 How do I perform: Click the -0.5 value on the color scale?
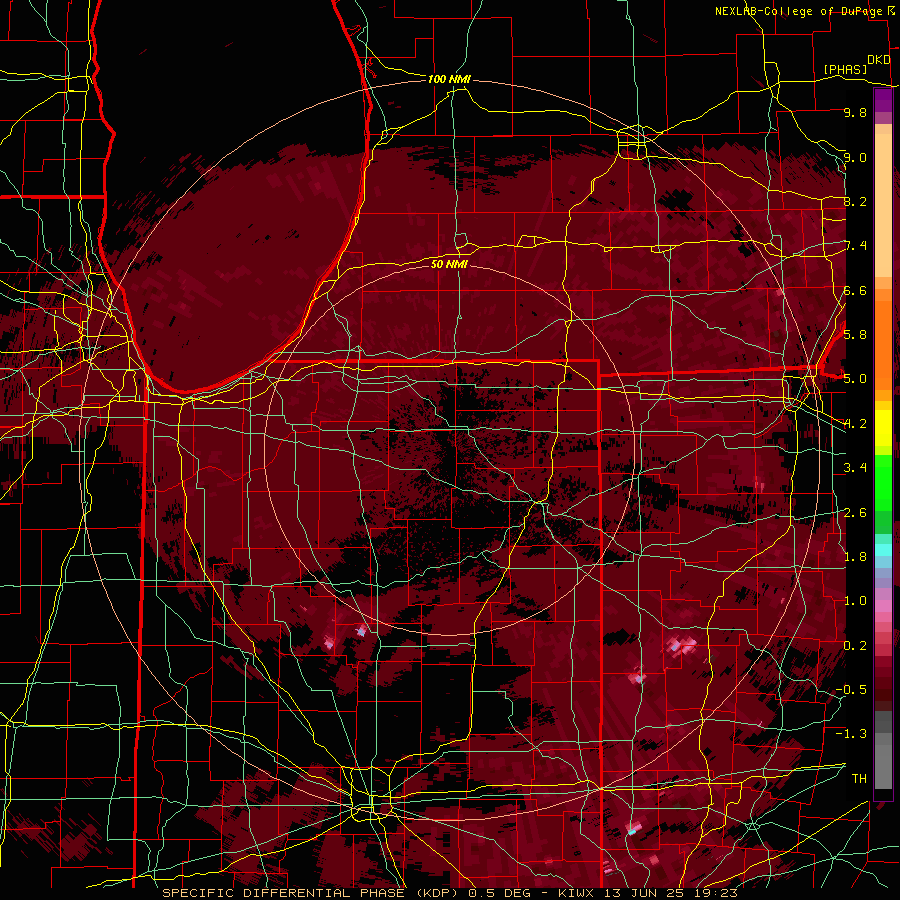click(851, 690)
